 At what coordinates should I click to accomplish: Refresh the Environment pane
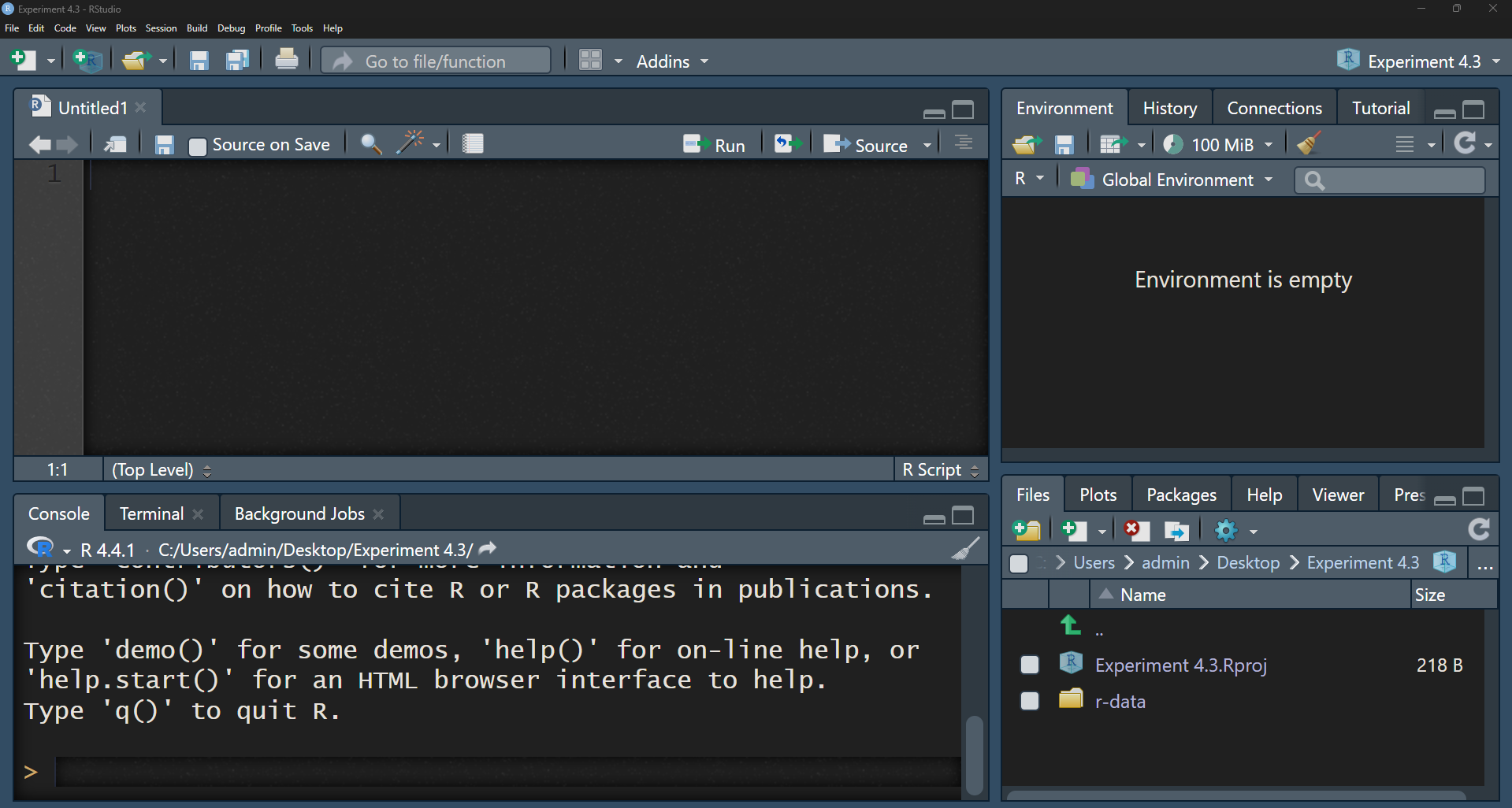click(x=1465, y=143)
